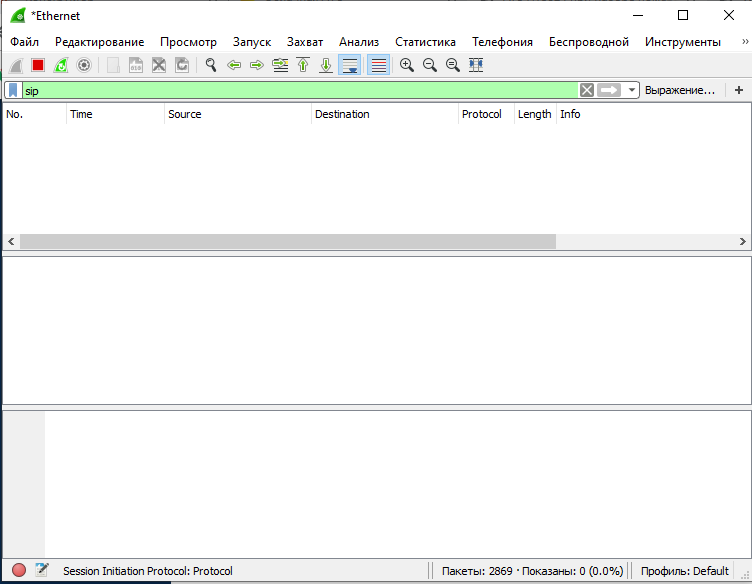Click the open capture file icon
752x584 pixels.
pyautogui.click(x=113, y=65)
